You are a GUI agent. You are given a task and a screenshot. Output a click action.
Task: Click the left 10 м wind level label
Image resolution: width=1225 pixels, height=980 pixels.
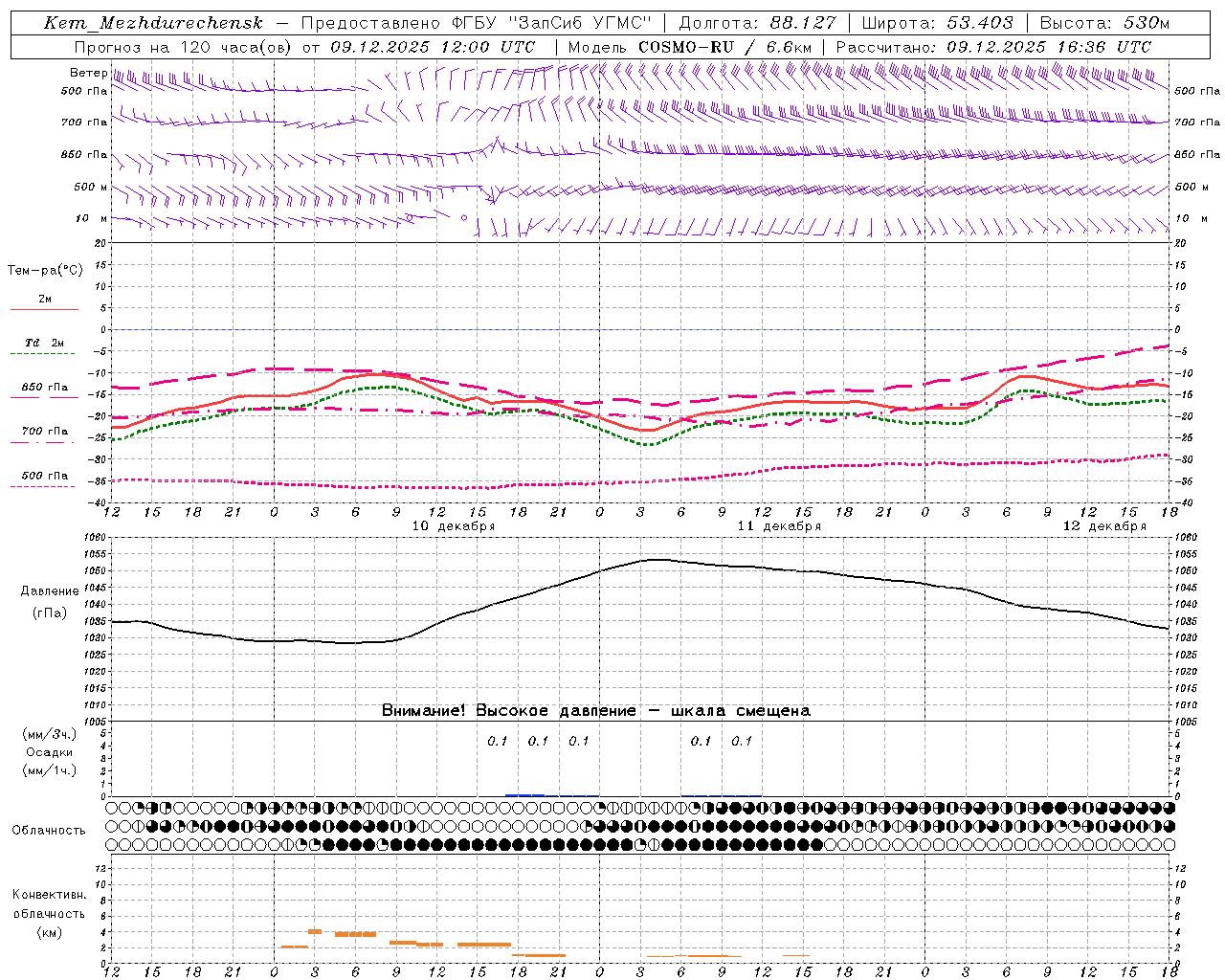[x=92, y=218]
